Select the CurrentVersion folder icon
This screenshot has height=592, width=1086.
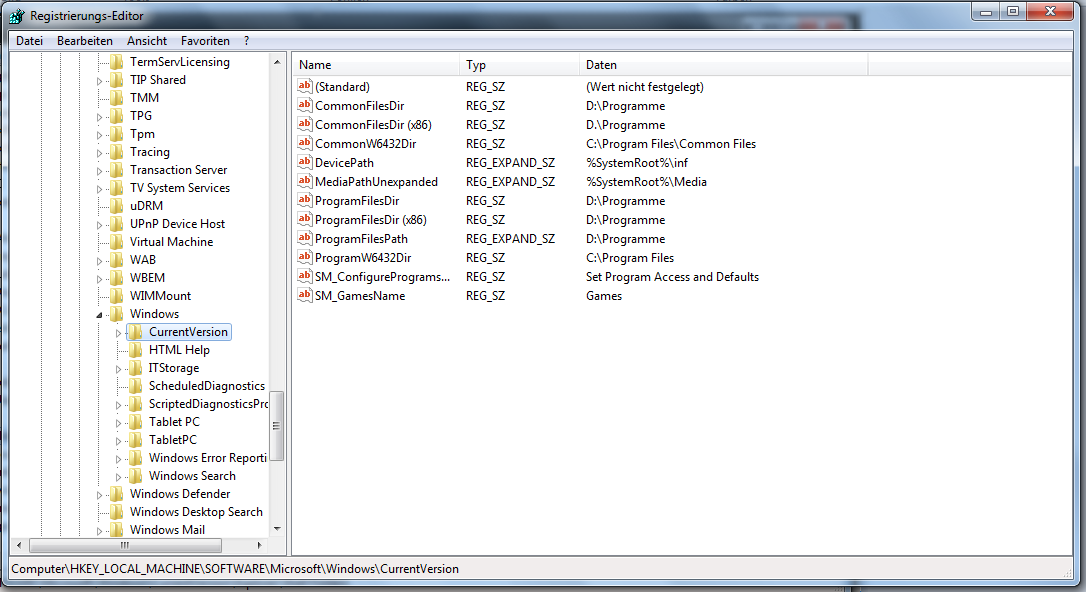tap(136, 332)
